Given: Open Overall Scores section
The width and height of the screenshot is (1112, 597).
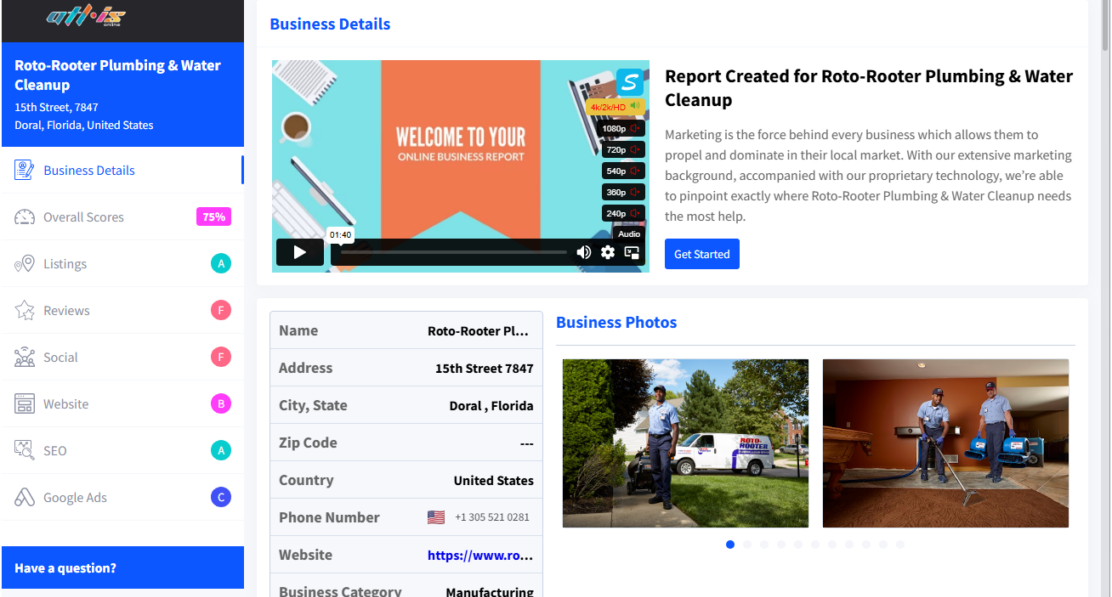Looking at the screenshot, I should pos(123,217).
